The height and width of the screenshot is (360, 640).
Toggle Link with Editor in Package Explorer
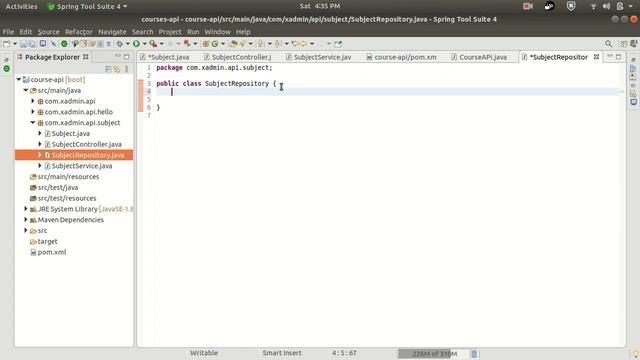(117, 69)
